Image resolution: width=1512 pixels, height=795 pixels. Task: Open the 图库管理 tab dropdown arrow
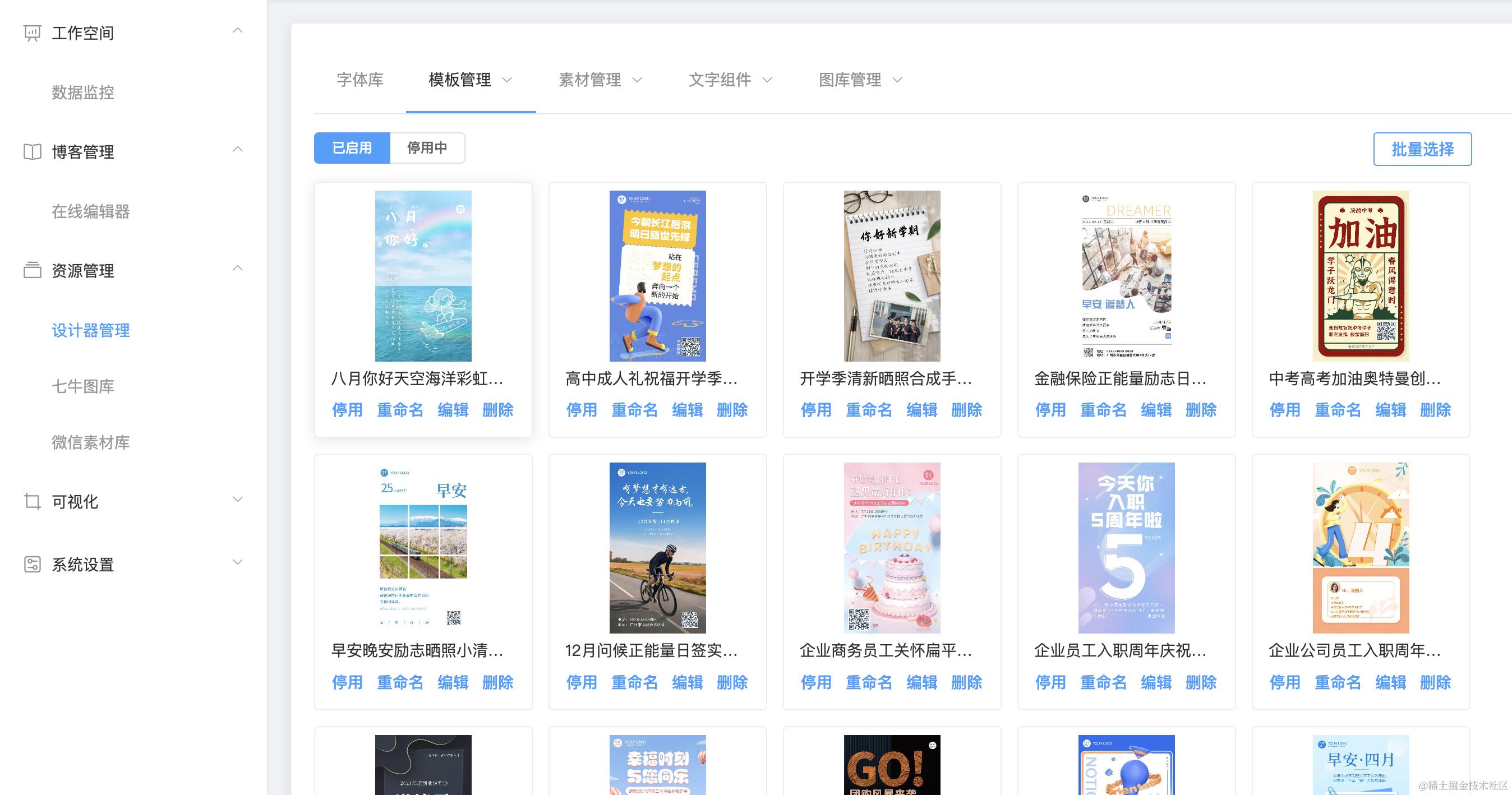[897, 80]
